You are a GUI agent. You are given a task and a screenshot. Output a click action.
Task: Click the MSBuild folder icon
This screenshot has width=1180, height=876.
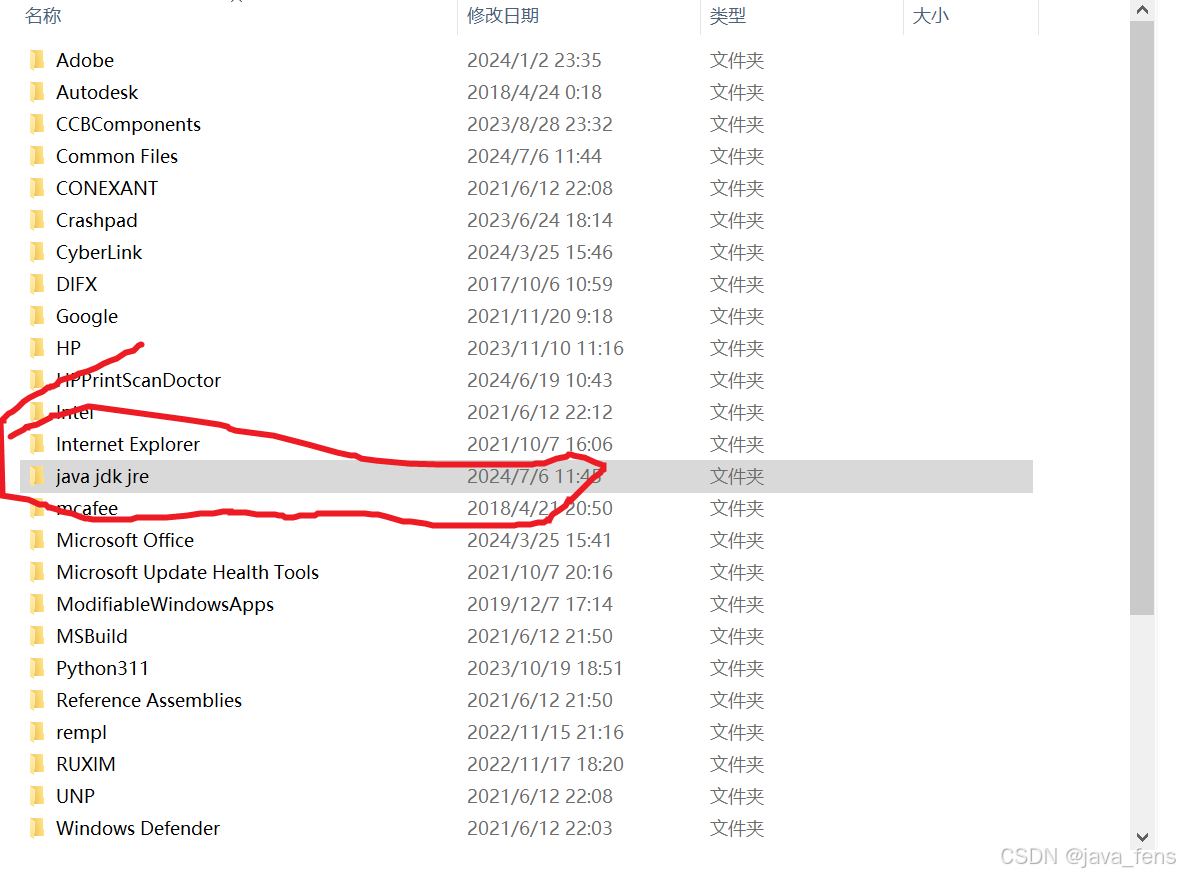click(37, 636)
